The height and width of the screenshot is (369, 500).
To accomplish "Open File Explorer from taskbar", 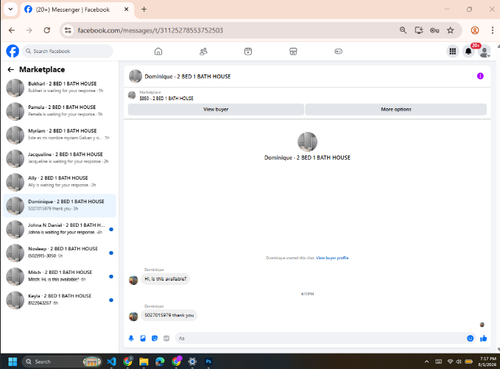I will (x=144, y=361).
